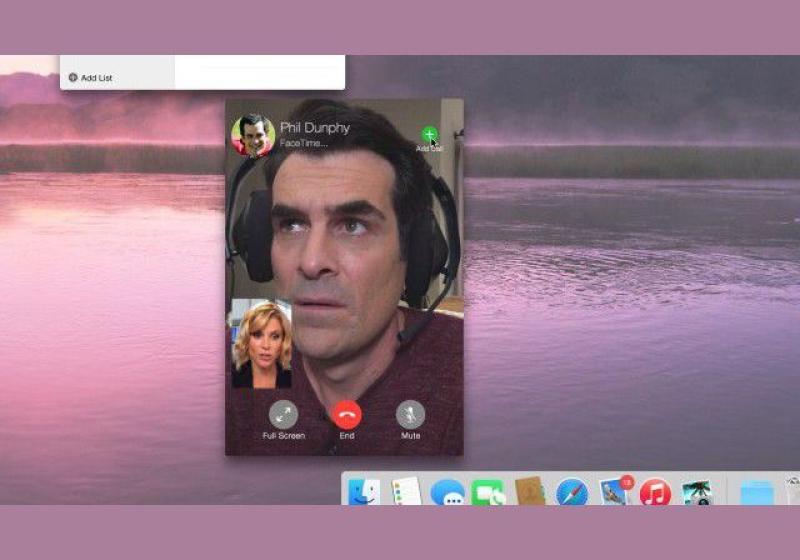Click the caller's round avatar at top of call
This screenshot has height=560, width=800.
(253, 135)
